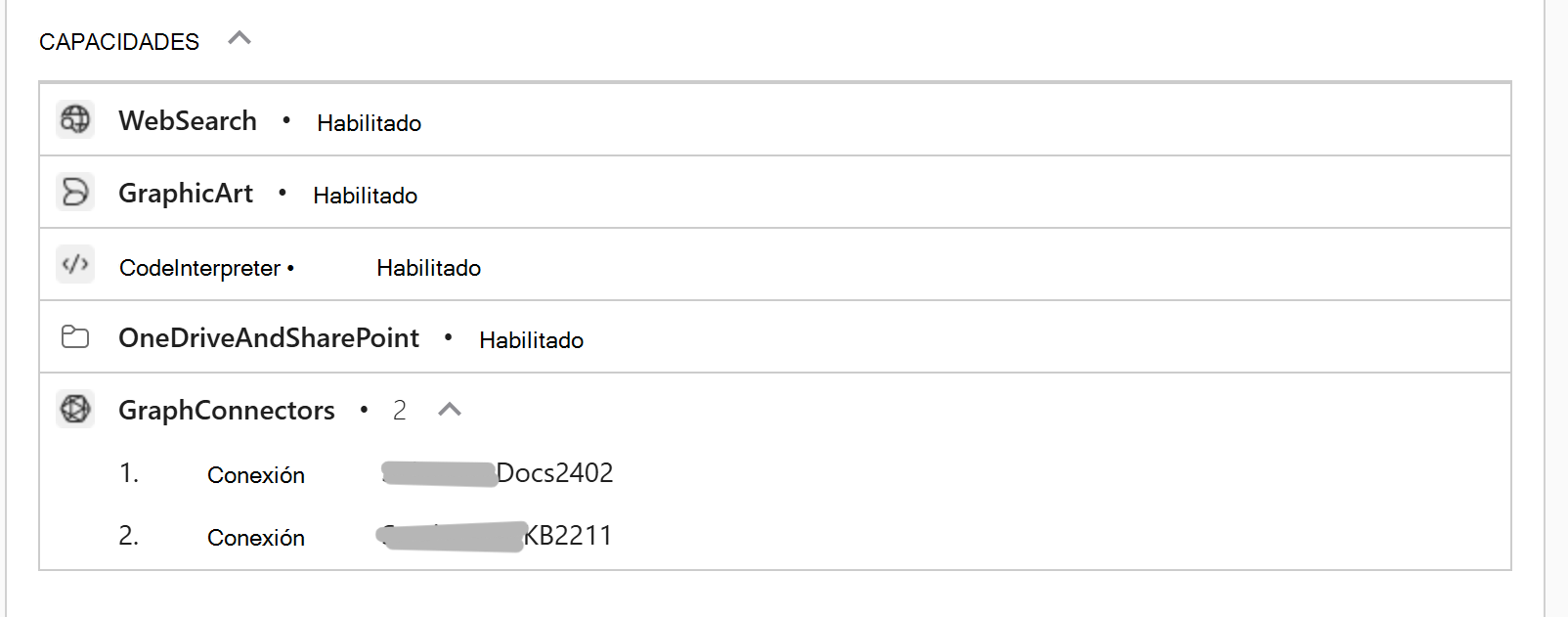Select the GraphConnectors network icon

(75, 409)
